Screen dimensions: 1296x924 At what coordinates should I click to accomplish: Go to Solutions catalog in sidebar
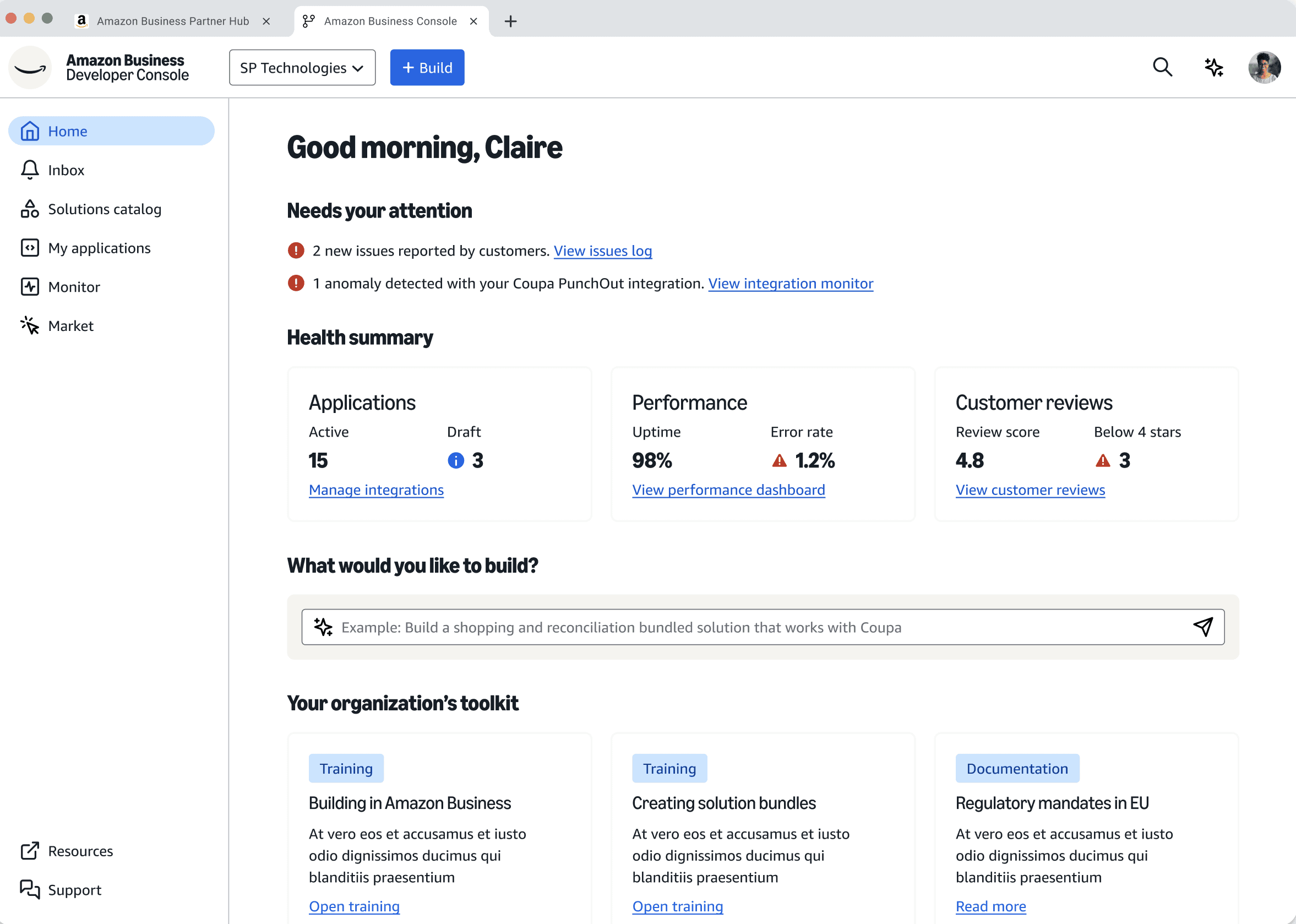pyautogui.click(x=104, y=209)
